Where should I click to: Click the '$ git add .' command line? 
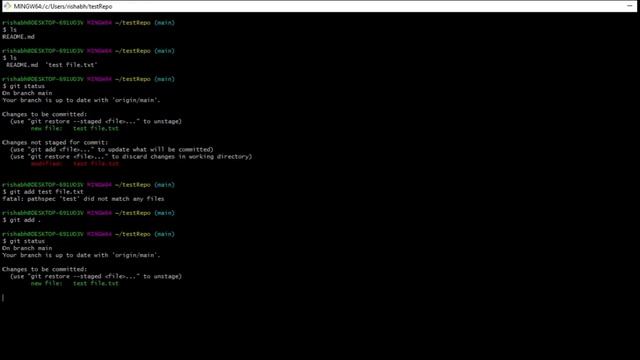coord(22,220)
